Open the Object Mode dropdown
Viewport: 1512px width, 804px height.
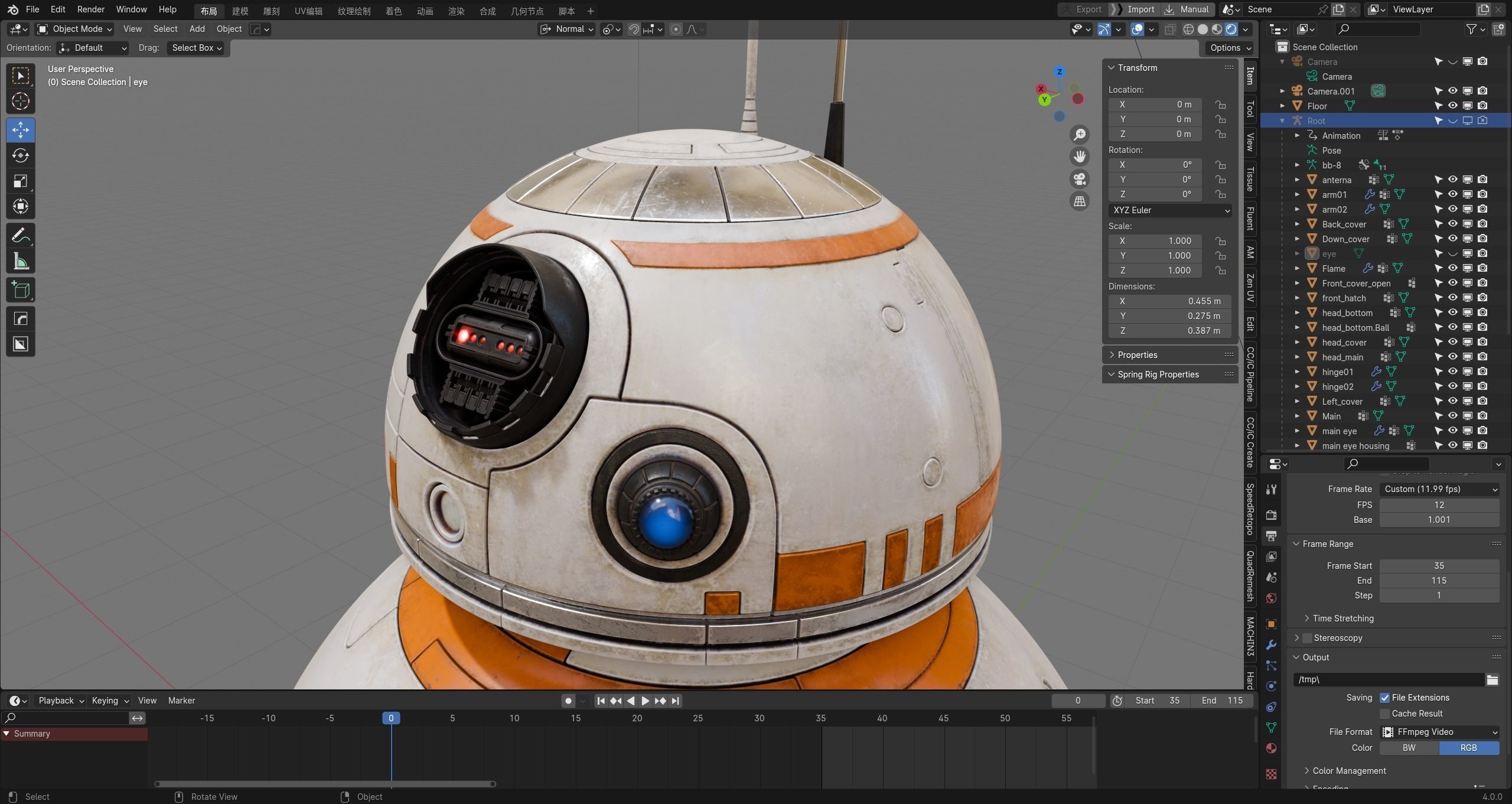pyautogui.click(x=74, y=29)
